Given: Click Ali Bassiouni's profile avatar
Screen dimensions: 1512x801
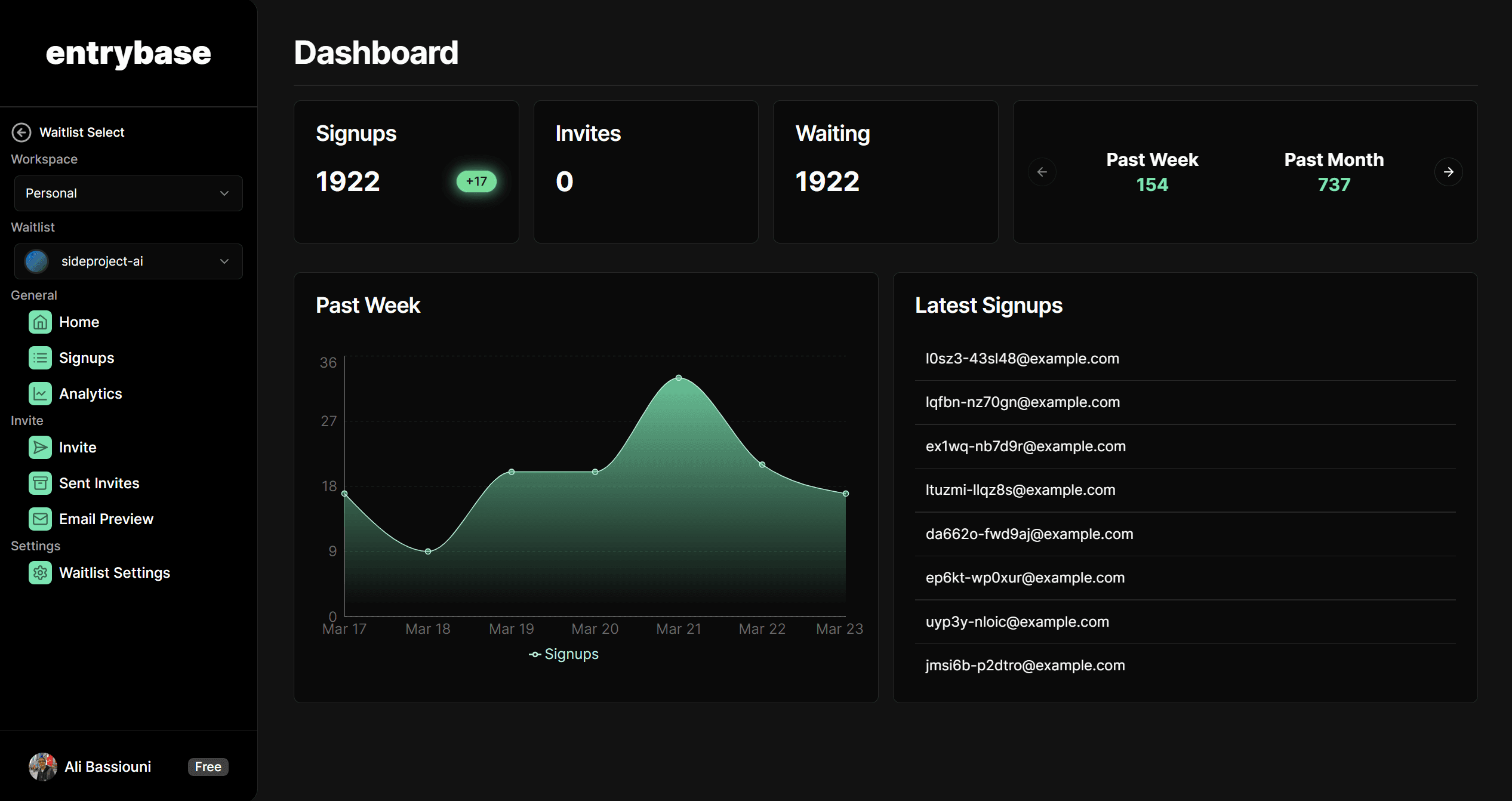Looking at the screenshot, I should 43,766.
